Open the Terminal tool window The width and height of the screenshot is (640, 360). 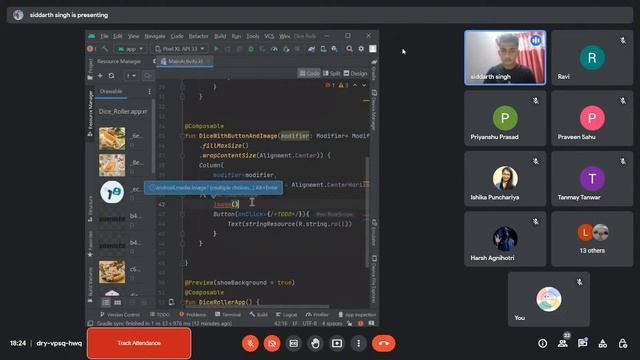[x=228, y=315]
